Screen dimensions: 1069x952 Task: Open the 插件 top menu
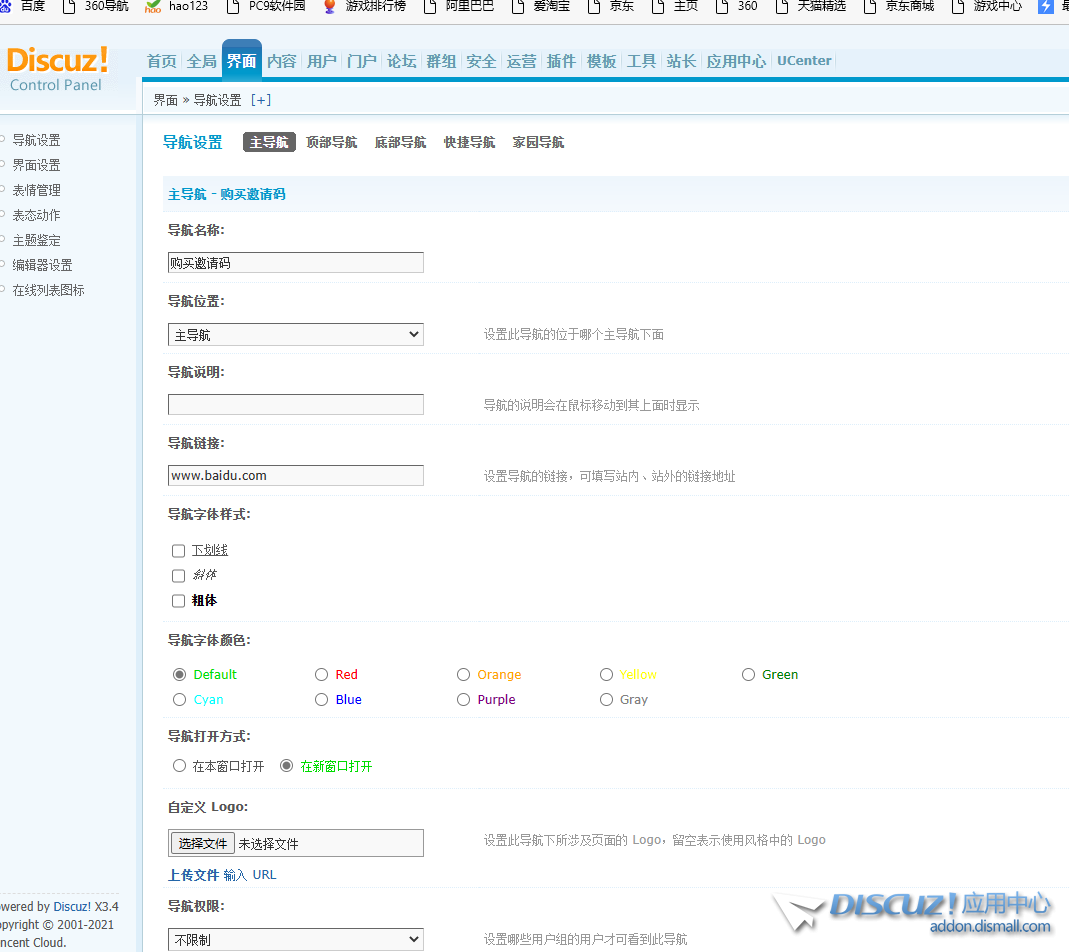pos(561,61)
